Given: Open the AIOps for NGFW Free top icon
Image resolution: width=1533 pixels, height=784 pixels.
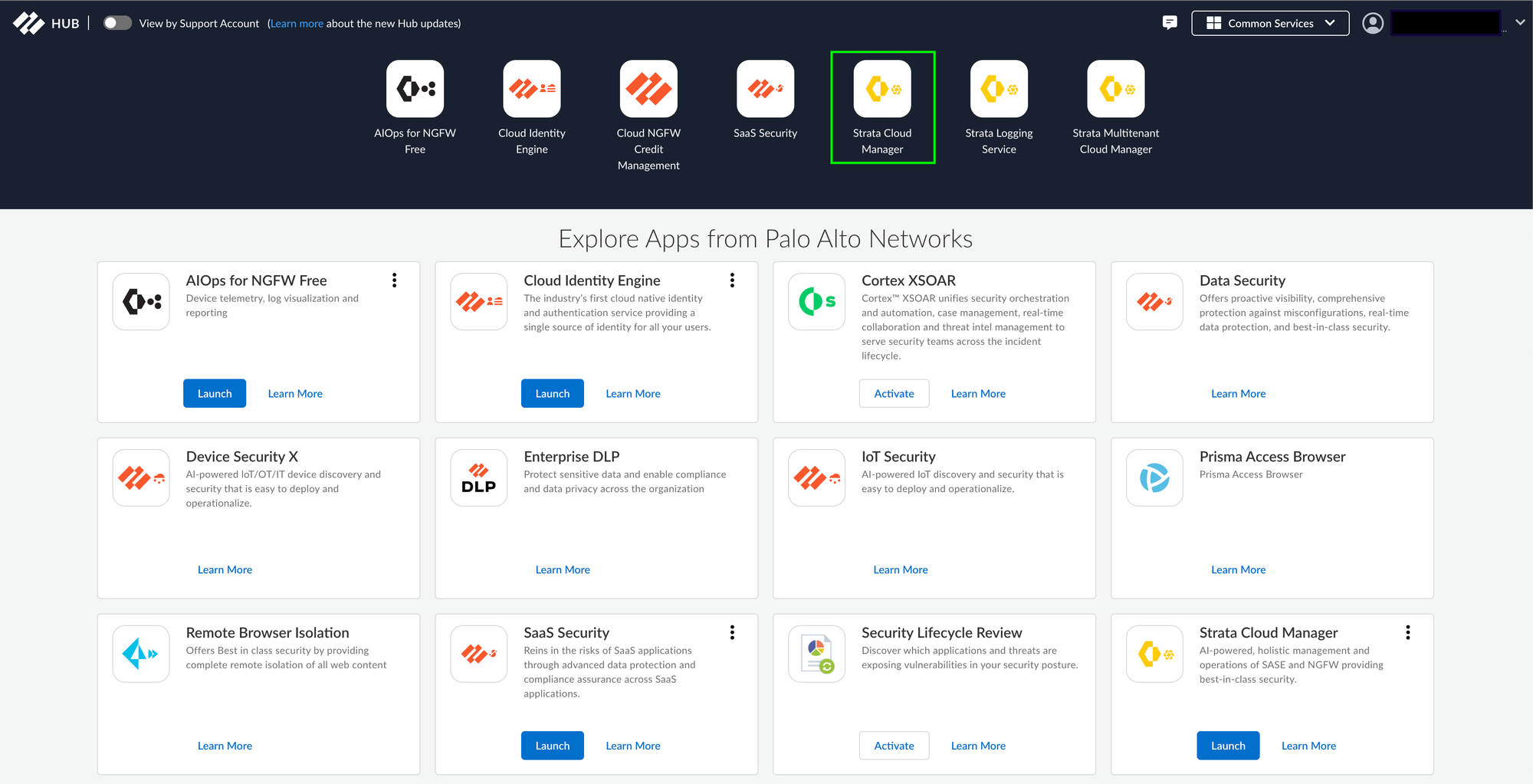Looking at the screenshot, I should point(415,89).
